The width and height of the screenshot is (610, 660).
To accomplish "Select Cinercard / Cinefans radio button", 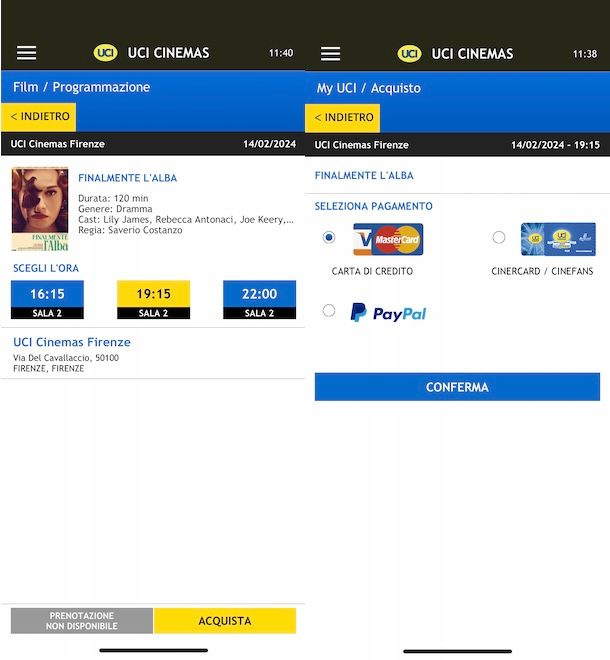I will (499, 237).
